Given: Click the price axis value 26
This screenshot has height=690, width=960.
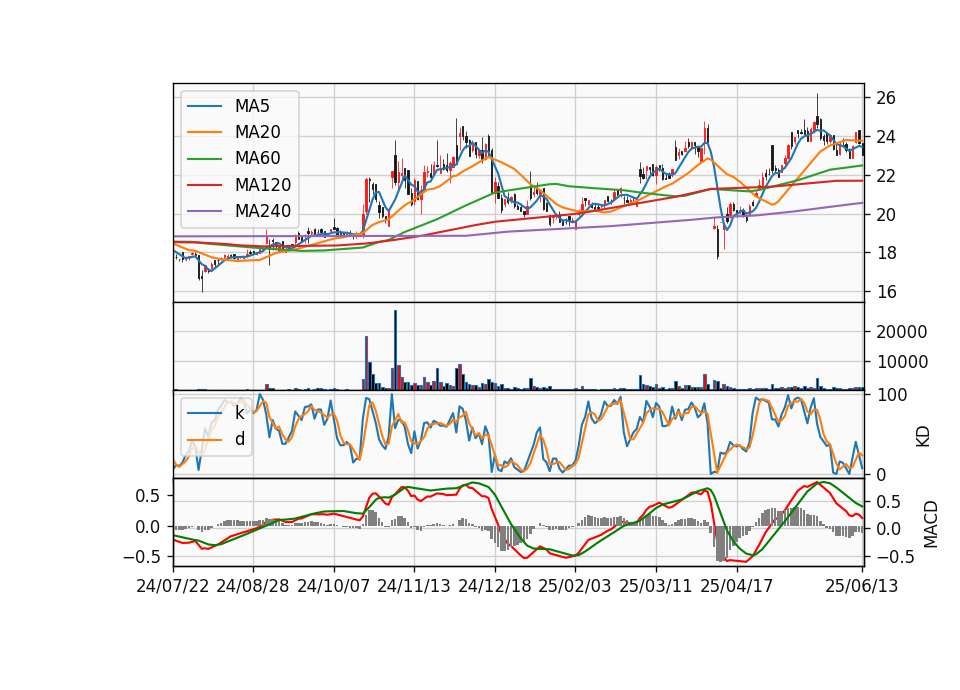Looking at the screenshot, I should pyautogui.click(x=886, y=98).
